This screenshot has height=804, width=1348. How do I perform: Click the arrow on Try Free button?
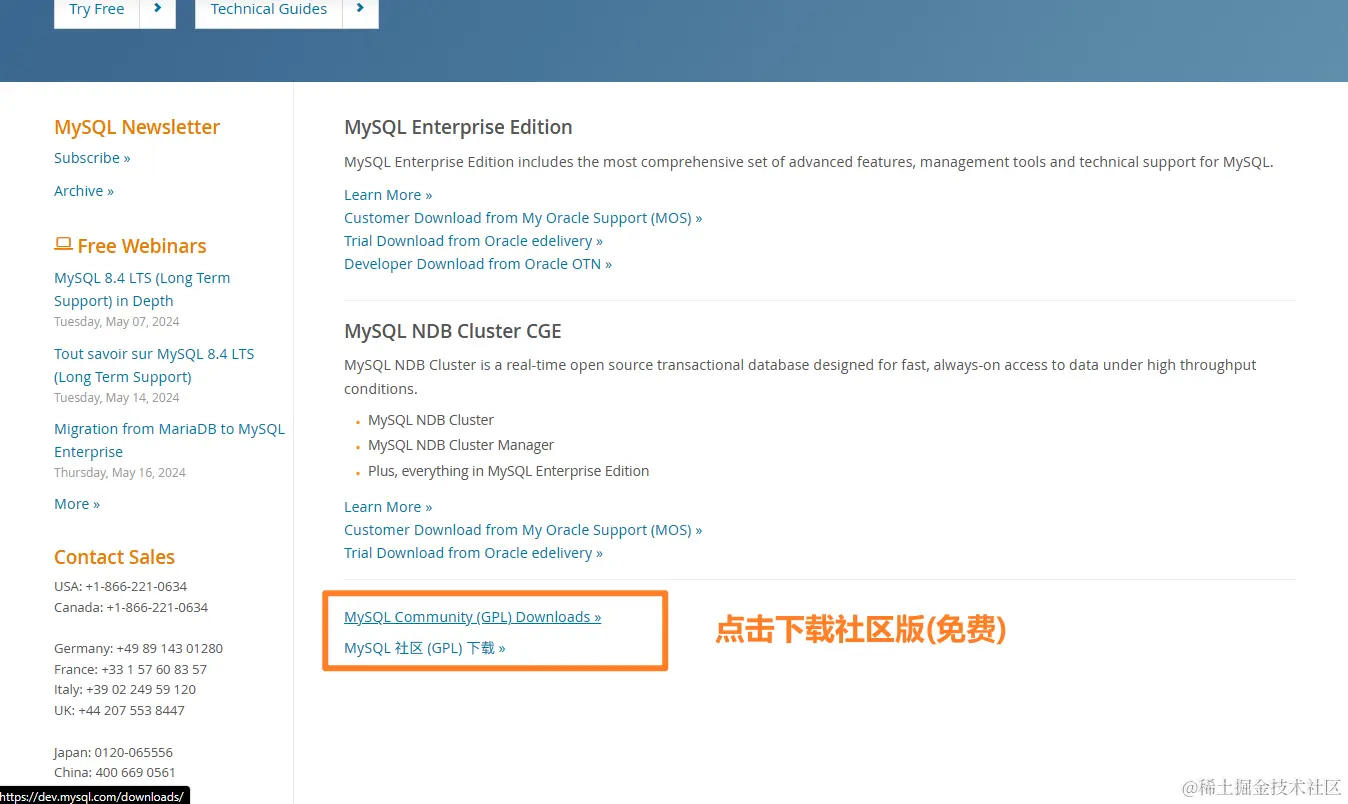[x=158, y=10]
